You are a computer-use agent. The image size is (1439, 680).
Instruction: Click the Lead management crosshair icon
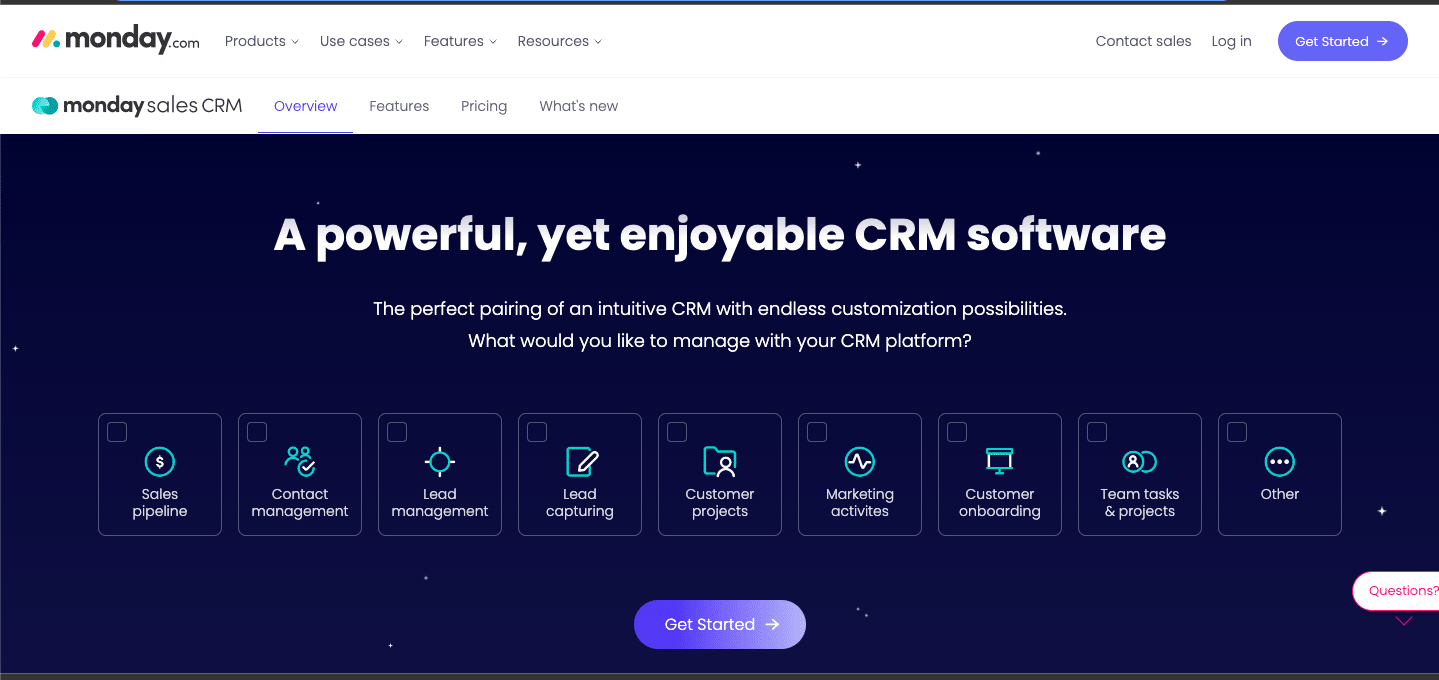point(440,461)
